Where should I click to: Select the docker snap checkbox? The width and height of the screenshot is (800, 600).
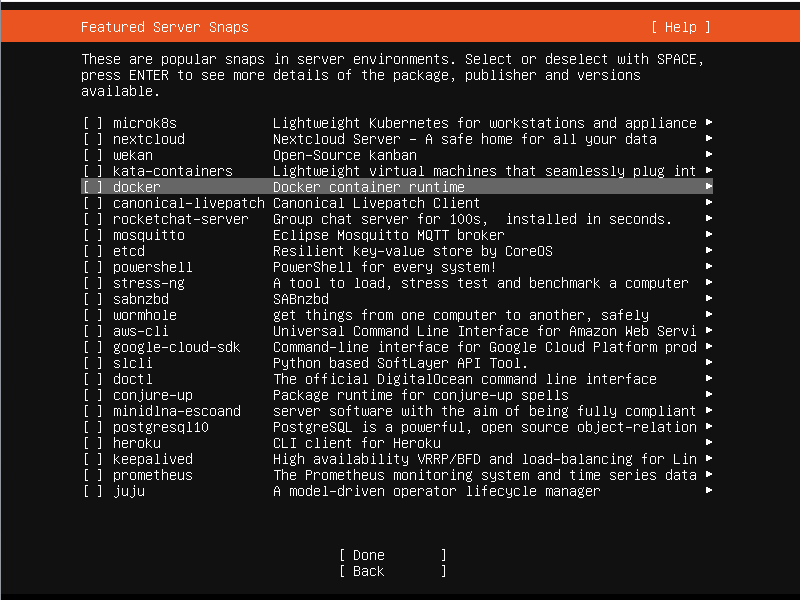(93, 187)
